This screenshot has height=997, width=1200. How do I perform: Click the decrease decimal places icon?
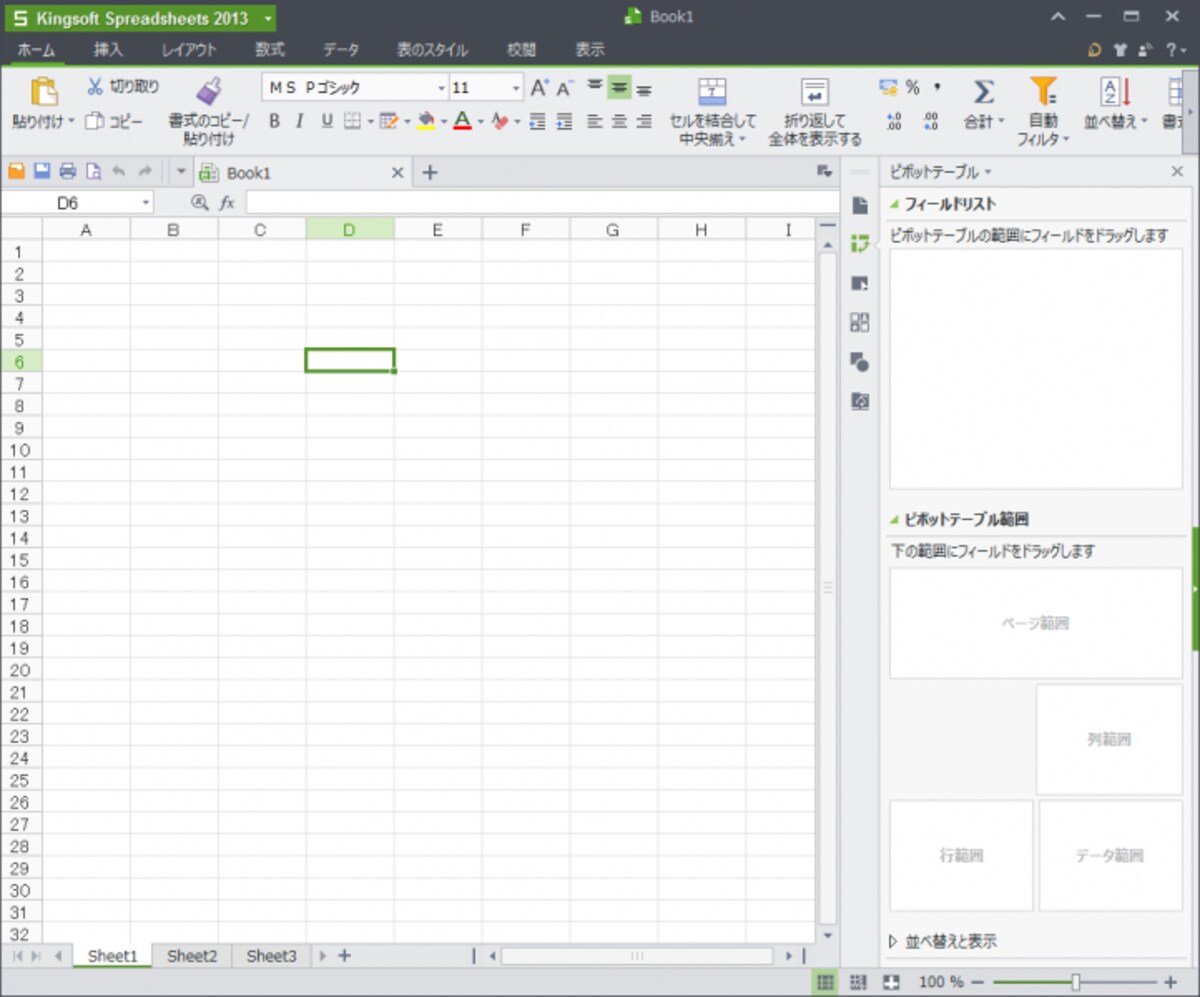pyautogui.click(x=931, y=121)
